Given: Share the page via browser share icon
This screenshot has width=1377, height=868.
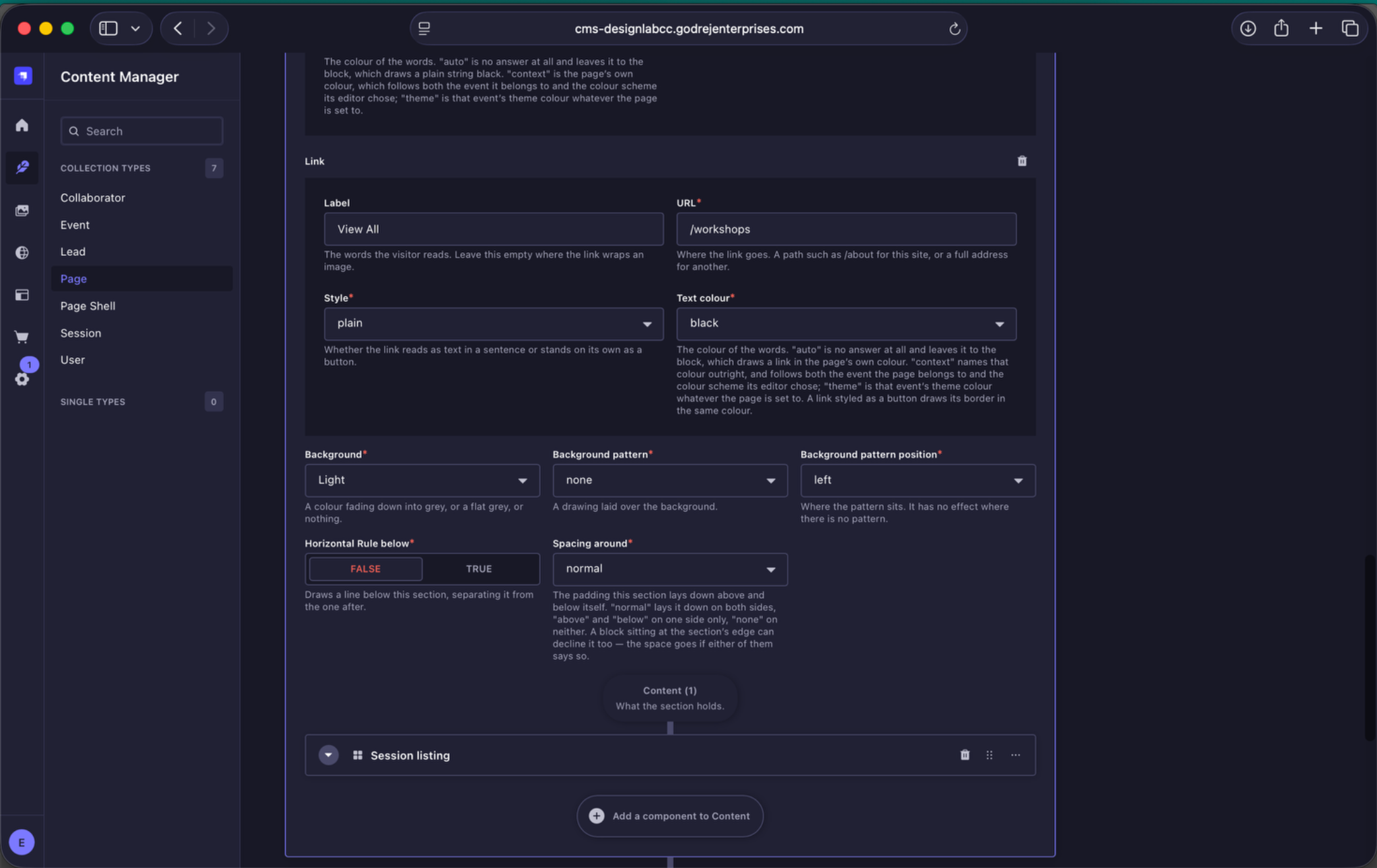Looking at the screenshot, I should click(x=1281, y=28).
